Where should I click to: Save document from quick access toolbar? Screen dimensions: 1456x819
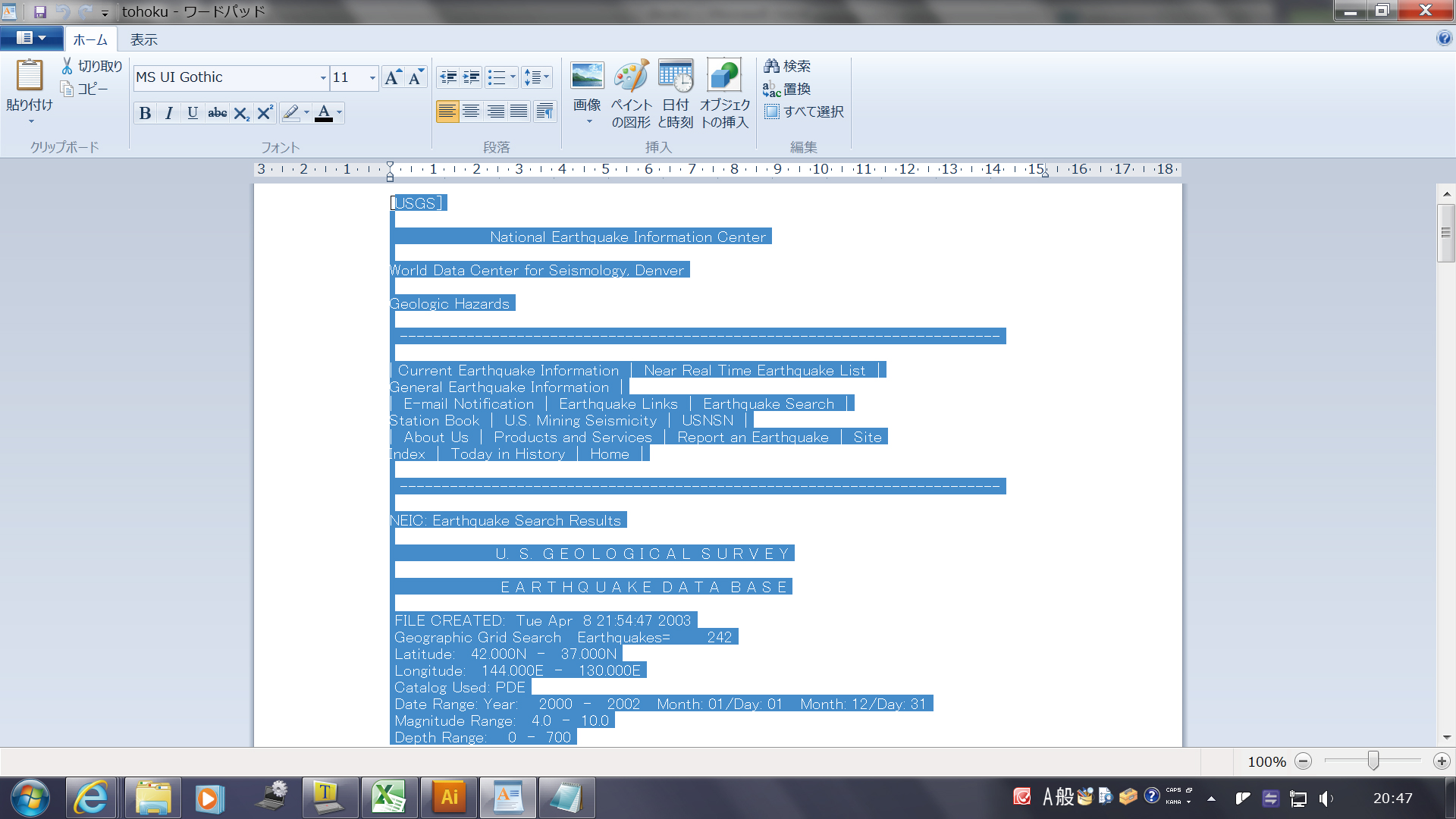tap(40, 11)
